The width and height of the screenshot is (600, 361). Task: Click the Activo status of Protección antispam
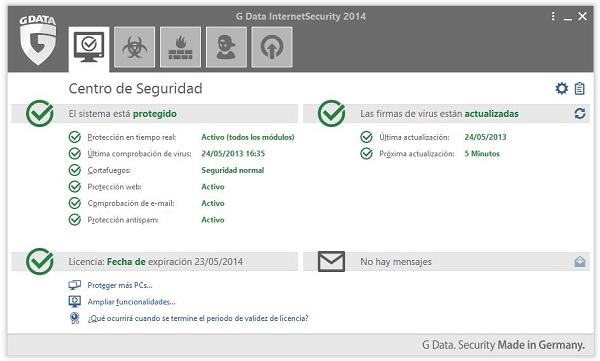click(x=213, y=220)
